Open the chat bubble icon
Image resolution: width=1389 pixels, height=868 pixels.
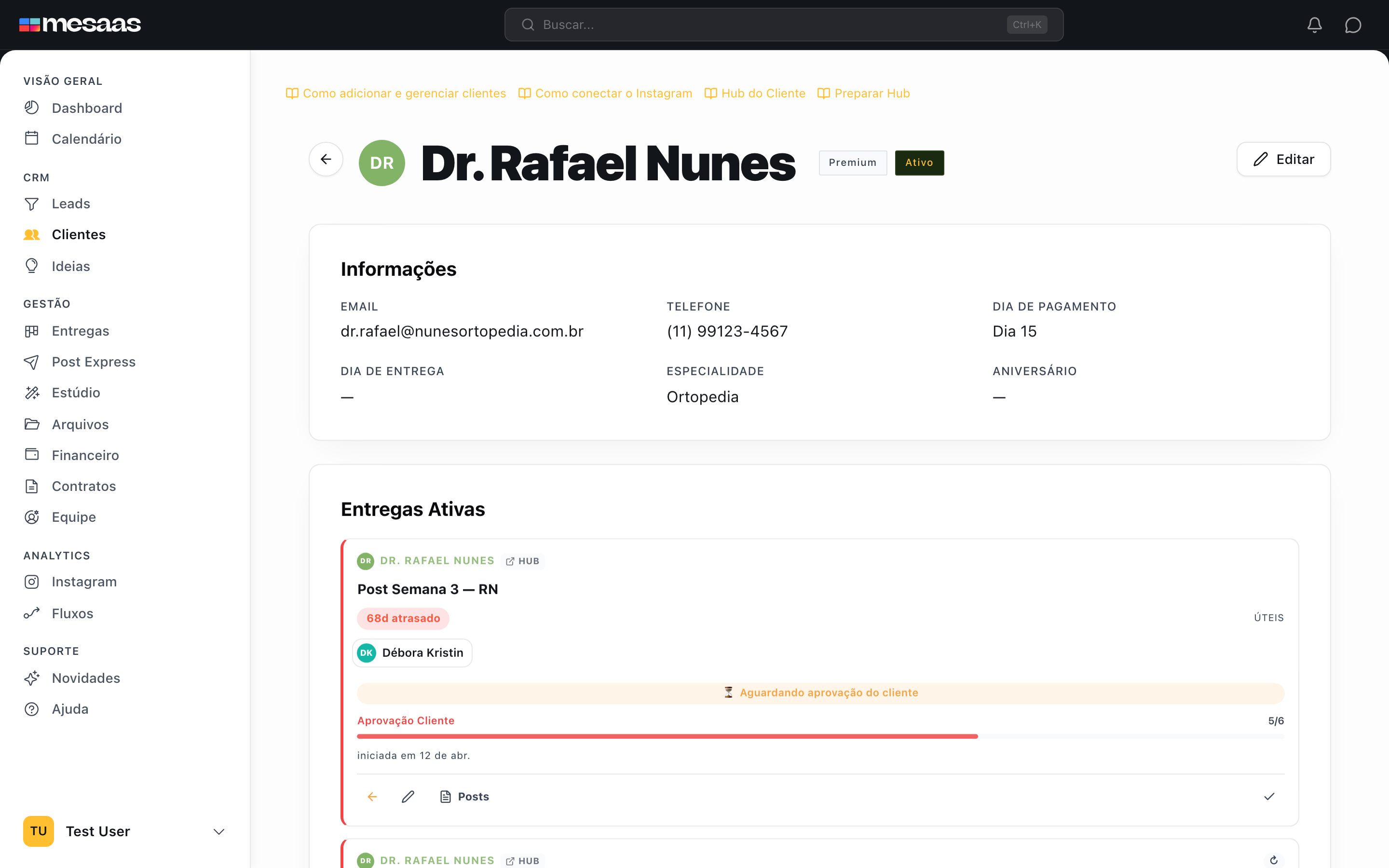[1353, 25]
